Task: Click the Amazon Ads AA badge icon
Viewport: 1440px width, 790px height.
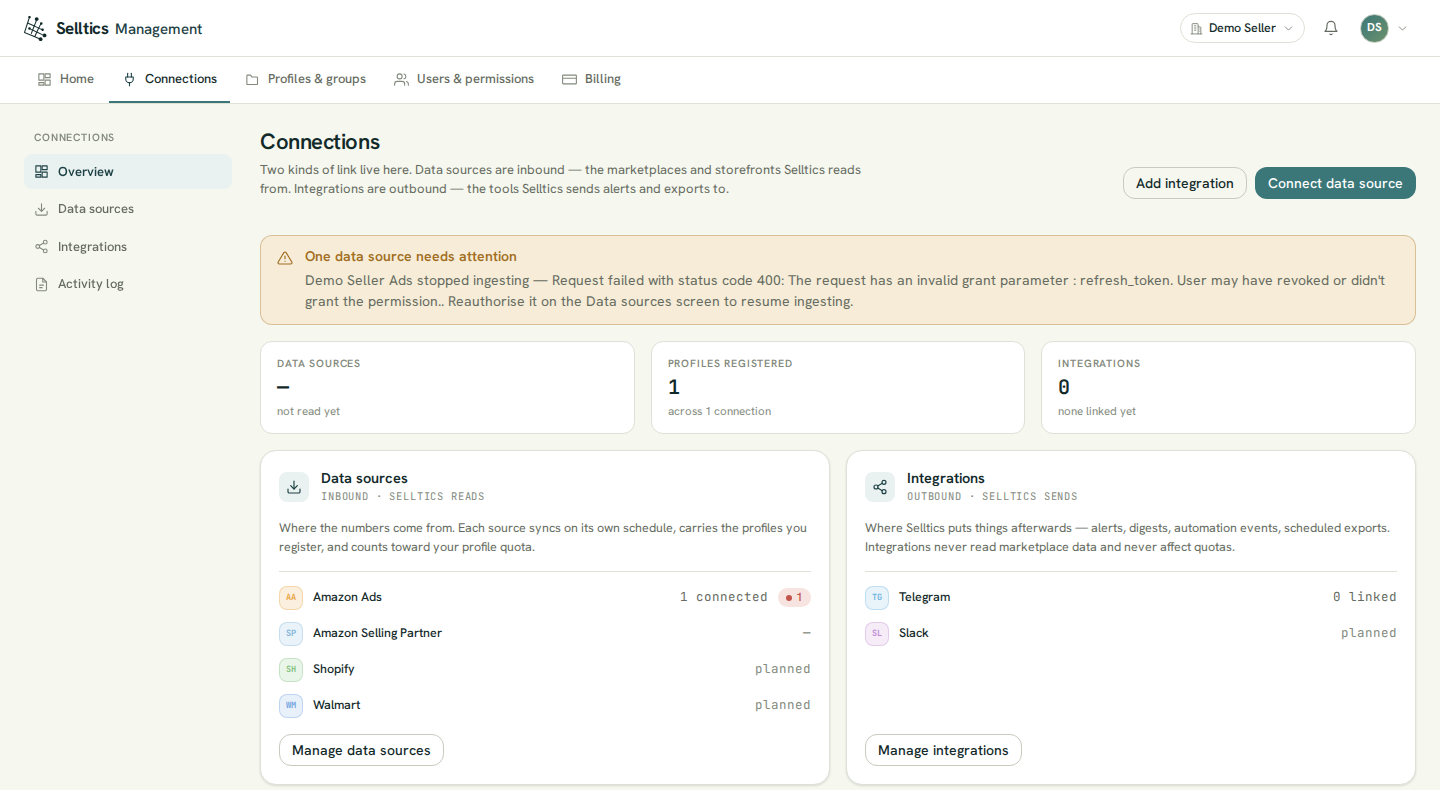Action: coord(291,598)
